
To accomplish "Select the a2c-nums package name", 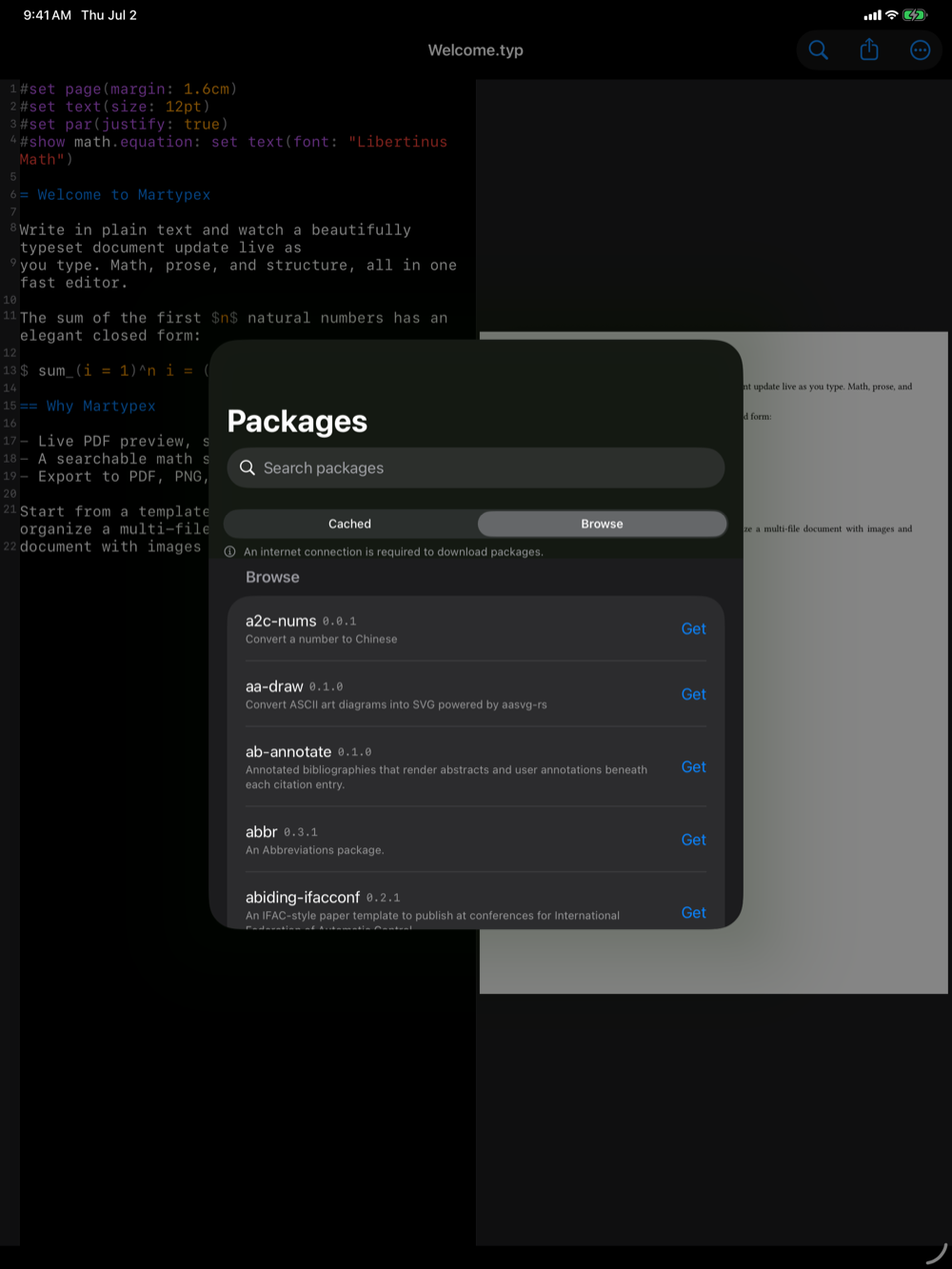I will pos(281,621).
